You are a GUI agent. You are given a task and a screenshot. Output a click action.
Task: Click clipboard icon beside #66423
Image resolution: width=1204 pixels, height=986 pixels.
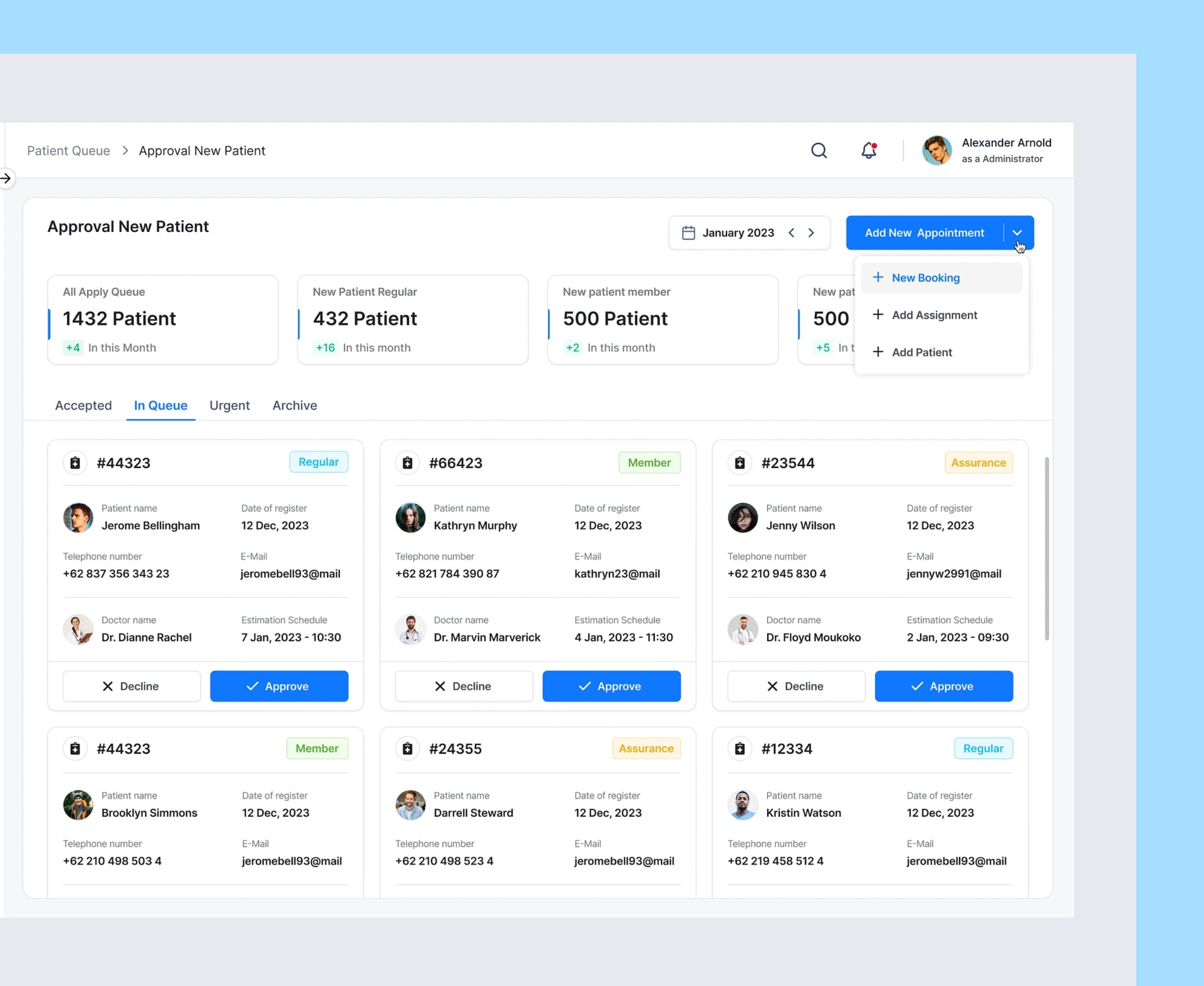pyautogui.click(x=407, y=463)
